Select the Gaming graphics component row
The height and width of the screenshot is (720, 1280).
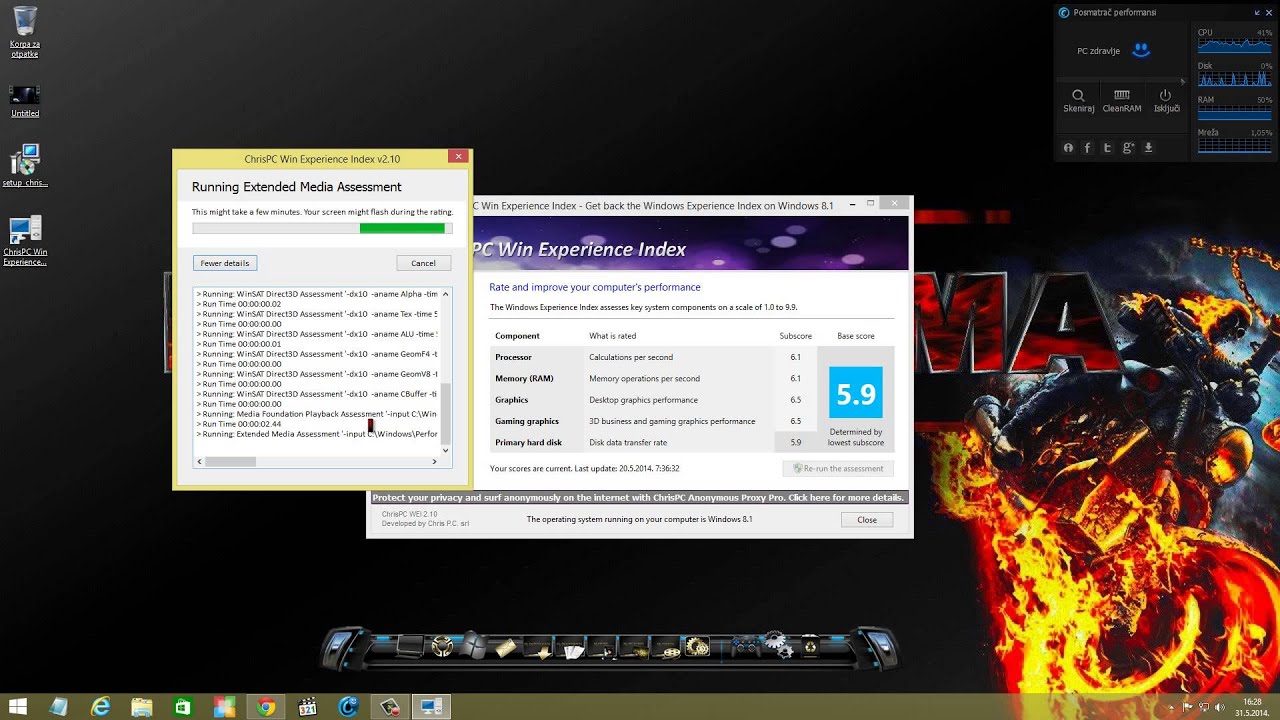[x=655, y=421]
